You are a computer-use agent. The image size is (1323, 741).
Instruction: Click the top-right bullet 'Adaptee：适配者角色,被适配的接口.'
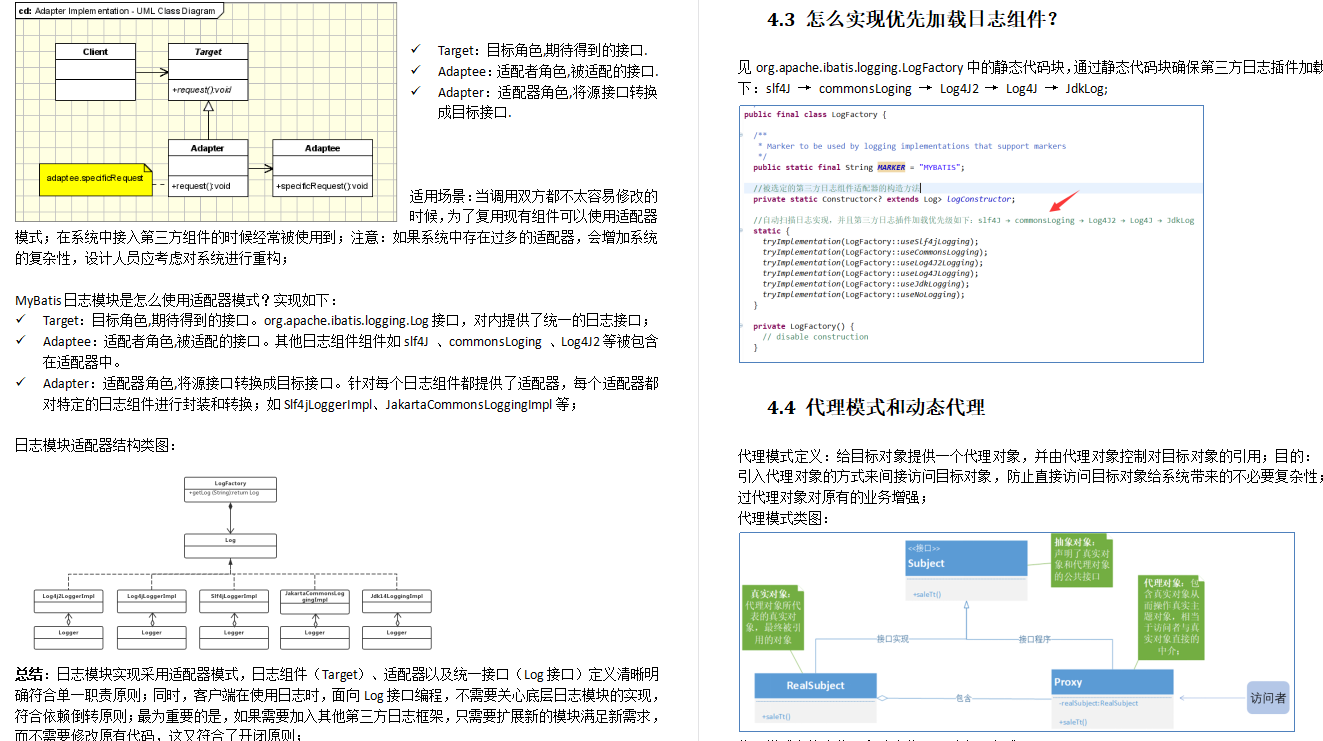pos(548,71)
